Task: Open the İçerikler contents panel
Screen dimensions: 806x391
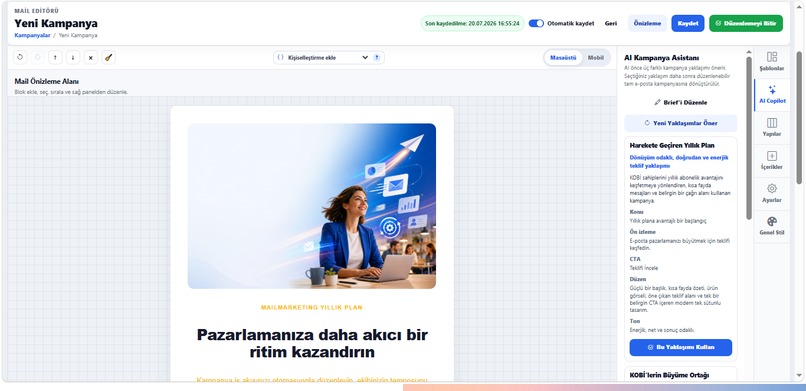Action: click(772, 160)
